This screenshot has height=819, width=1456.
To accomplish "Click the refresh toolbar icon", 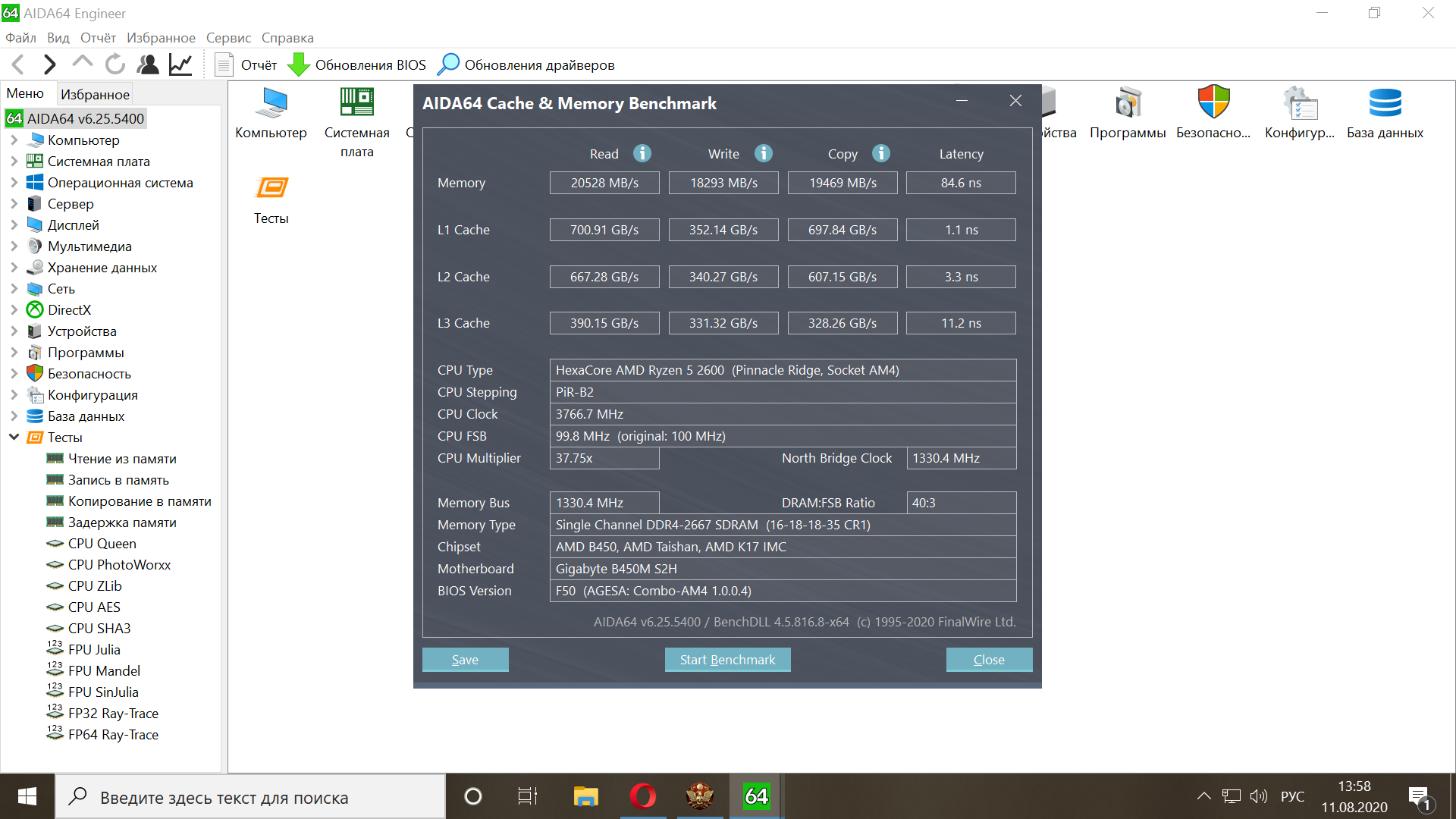I will point(115,64).
